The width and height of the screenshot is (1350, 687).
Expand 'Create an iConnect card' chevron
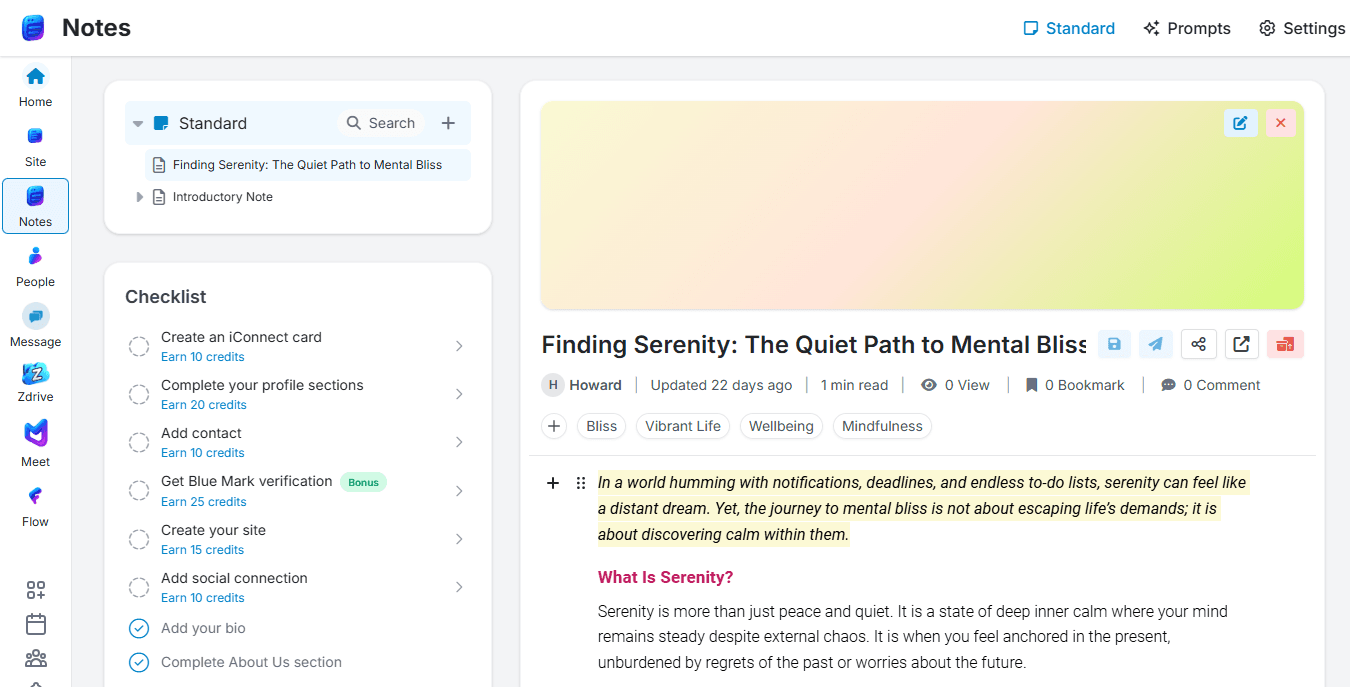[459, 346]
